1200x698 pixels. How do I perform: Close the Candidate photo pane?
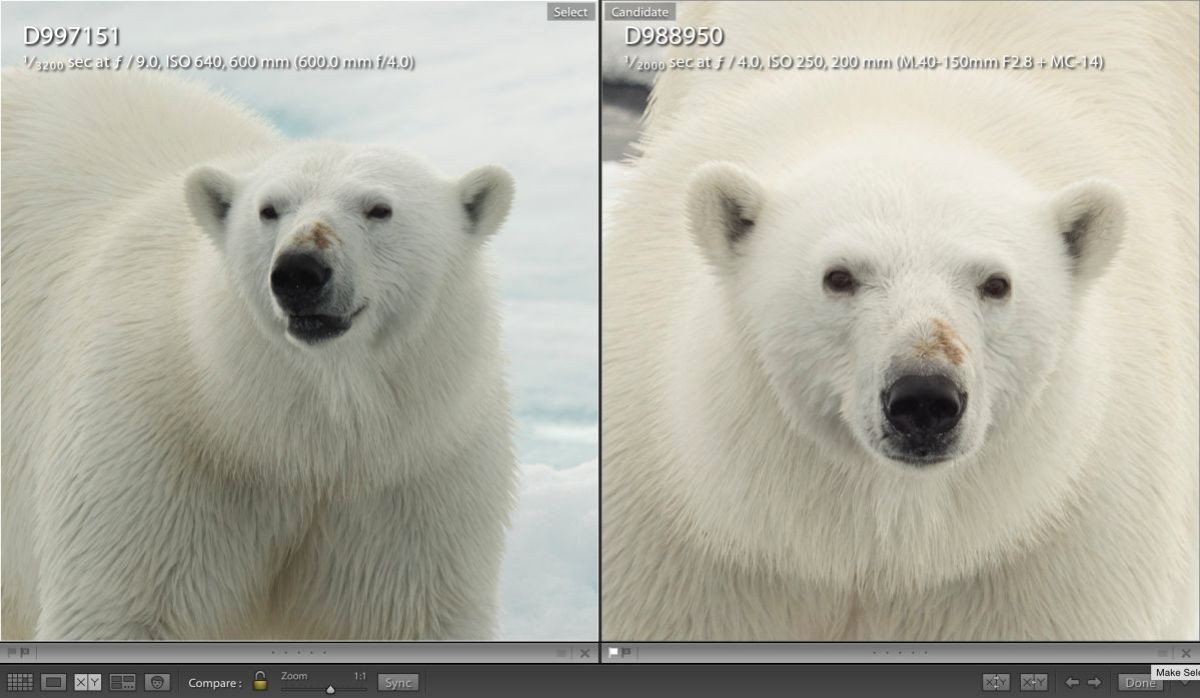1186,653
